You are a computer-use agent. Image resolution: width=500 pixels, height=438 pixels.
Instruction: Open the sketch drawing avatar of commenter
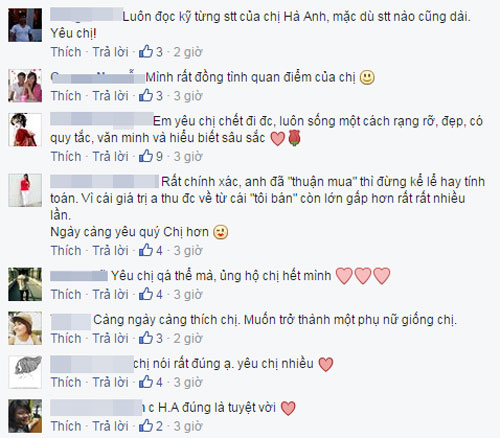click(25, 372)
